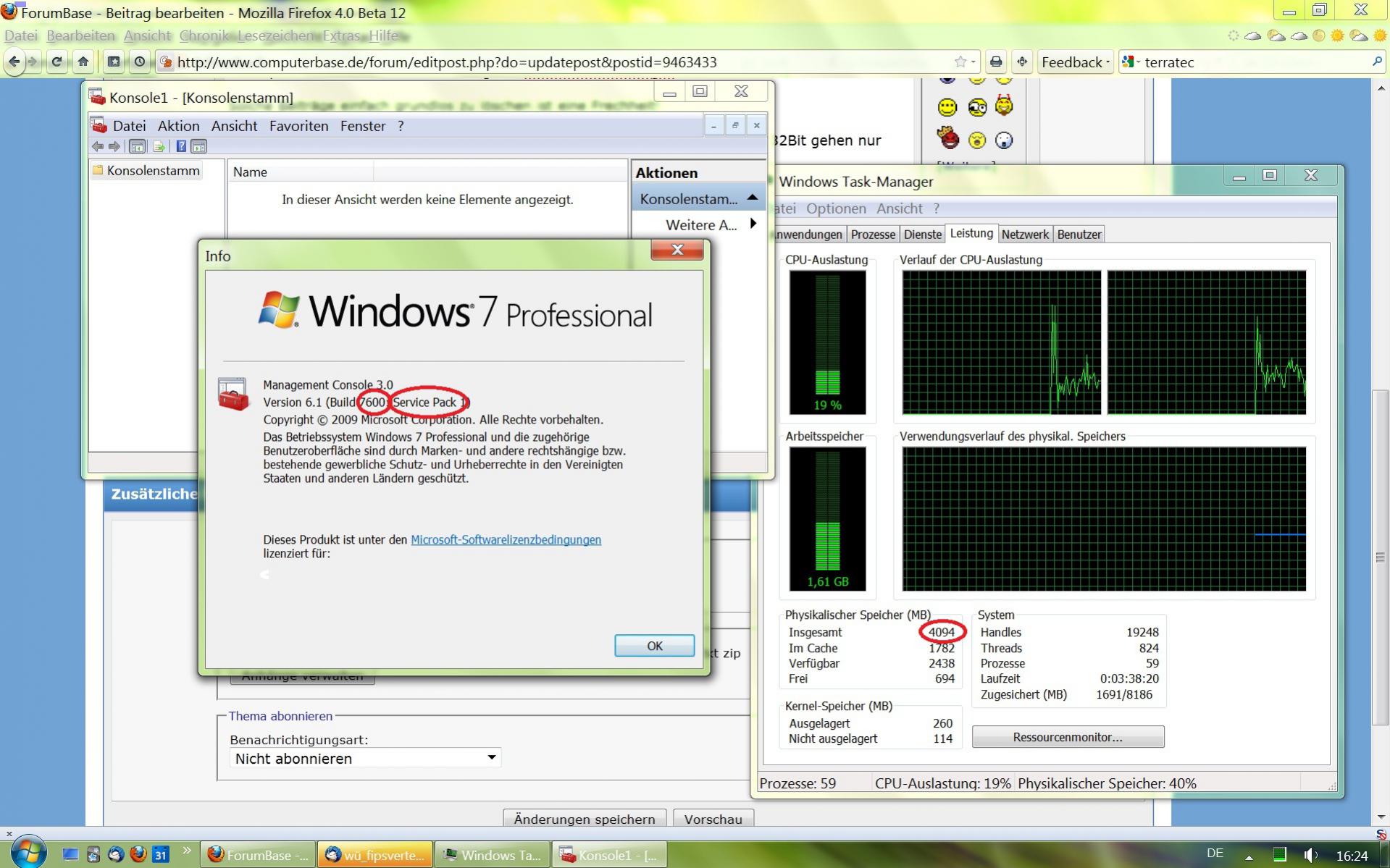Expand Weitere Aktionen submenu arrow

pos(753,224)
